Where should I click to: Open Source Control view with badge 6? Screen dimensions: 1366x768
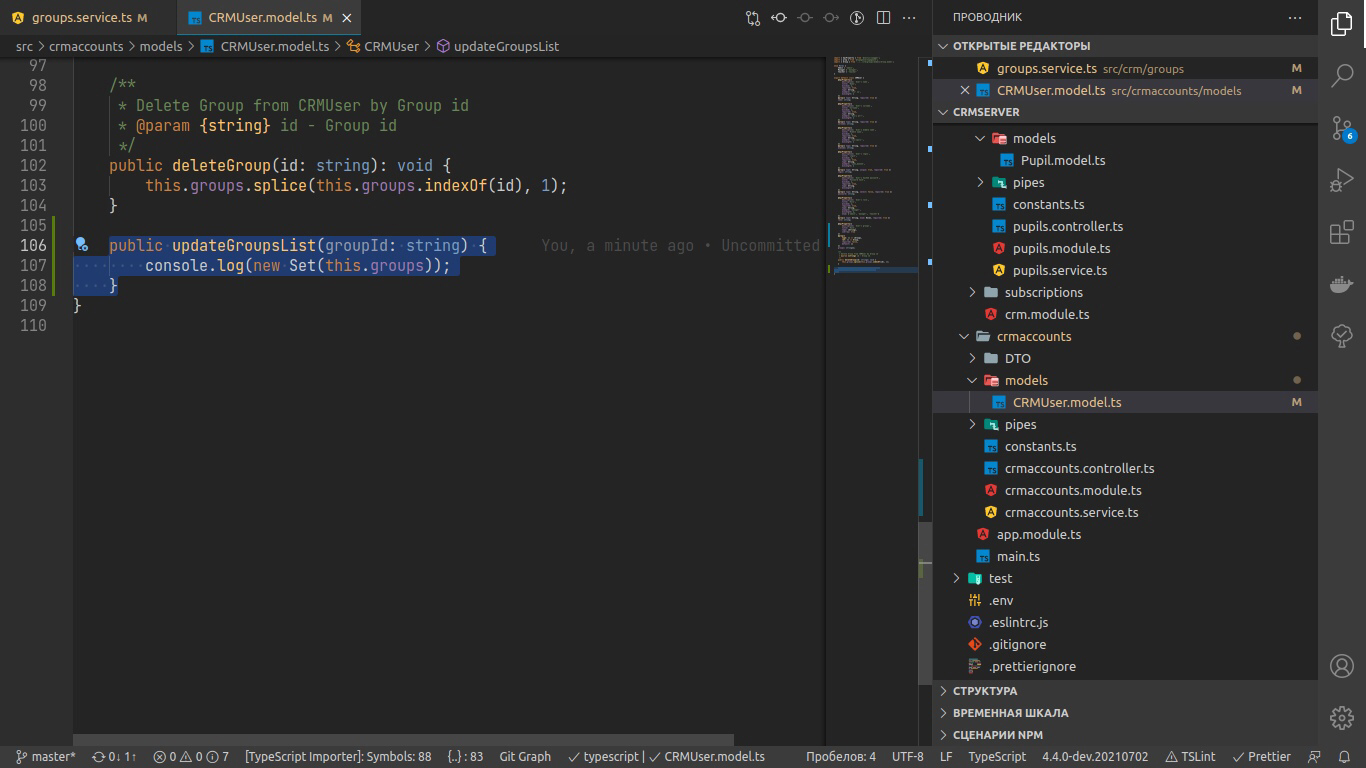pos(1342,128)
